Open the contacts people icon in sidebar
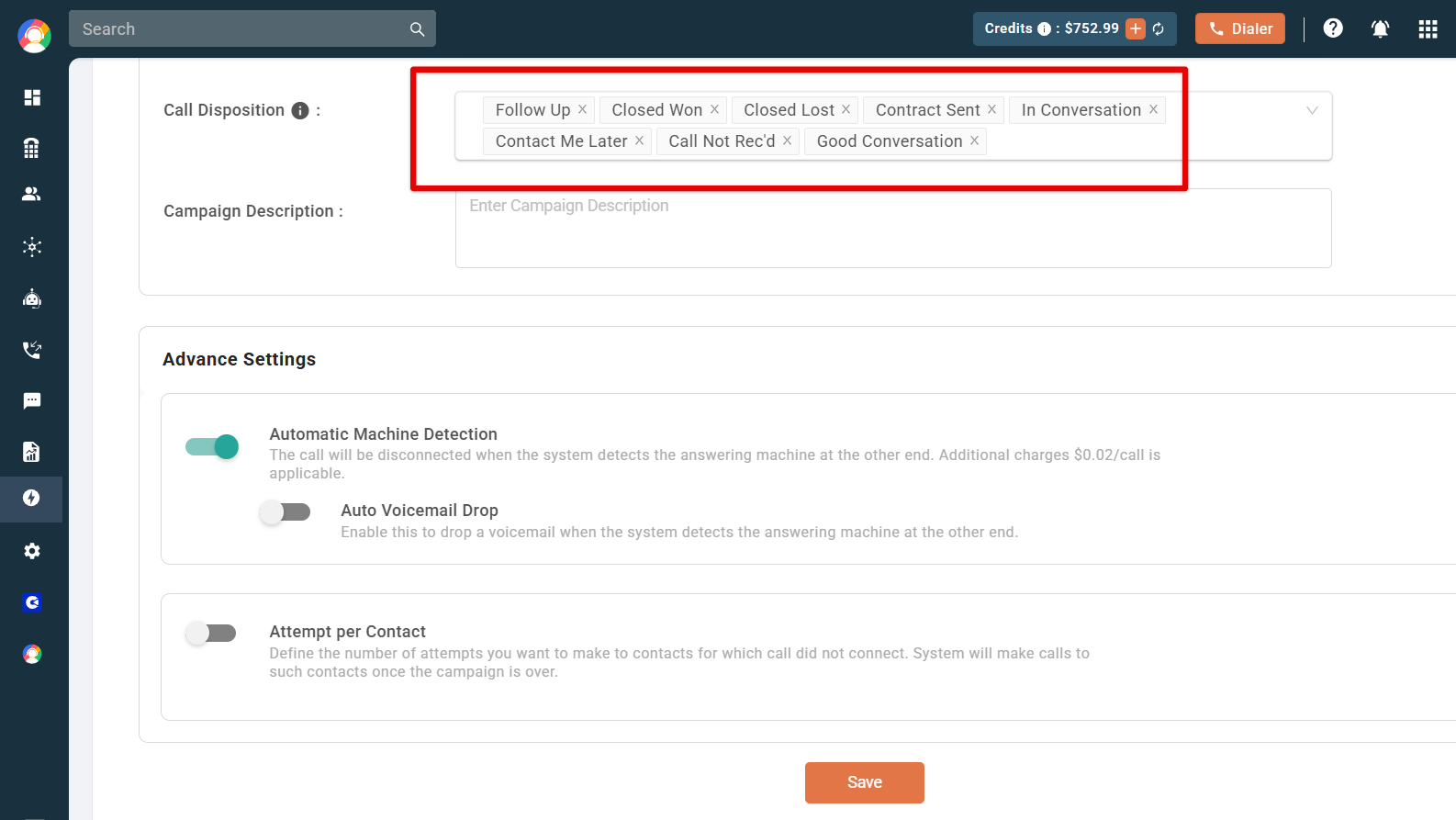 (32, 194)
